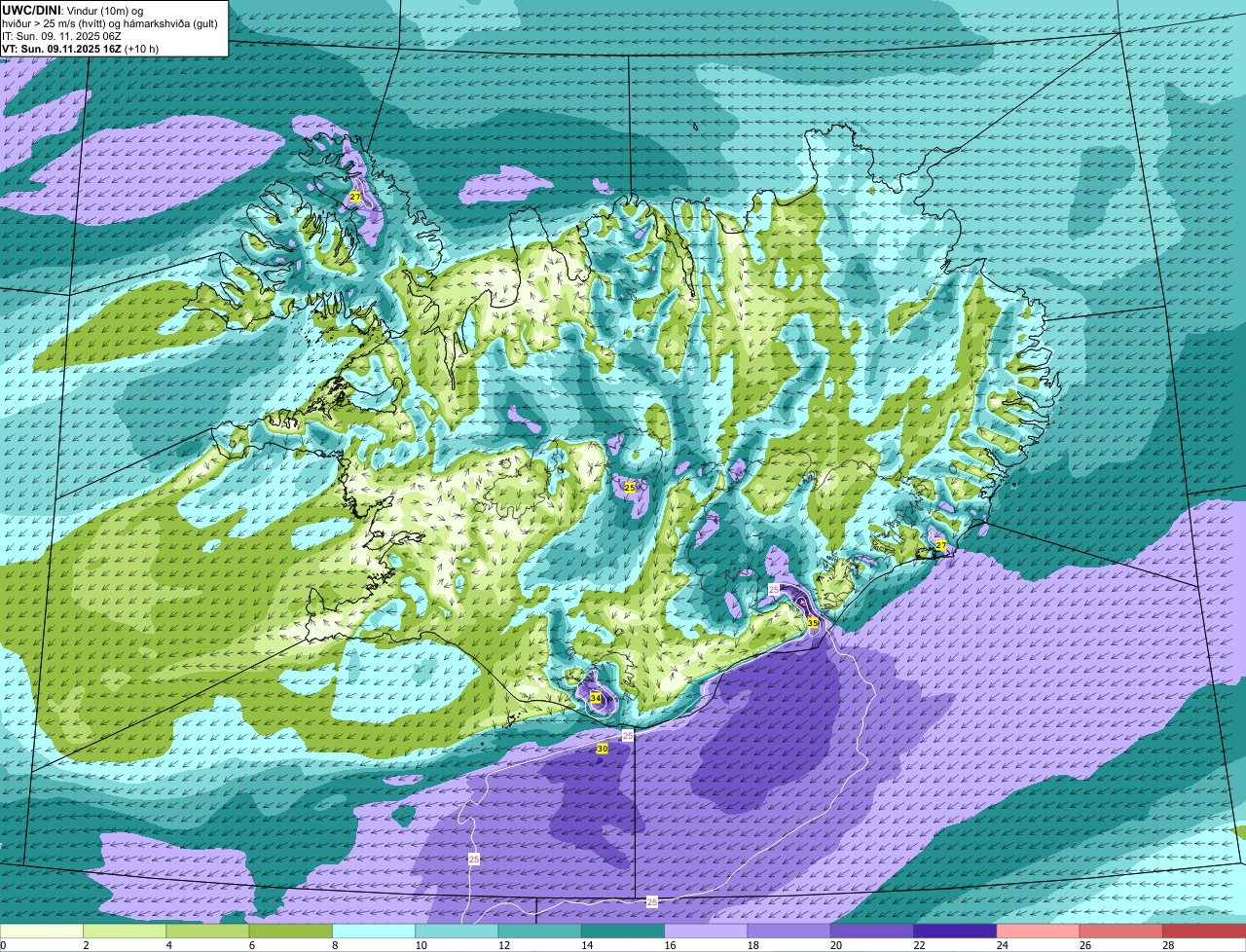Click the yellow 30 gust marker offshore
The height and width of the screenshot is (952, 1246).
pyautogui.click(x=603, y=749)
